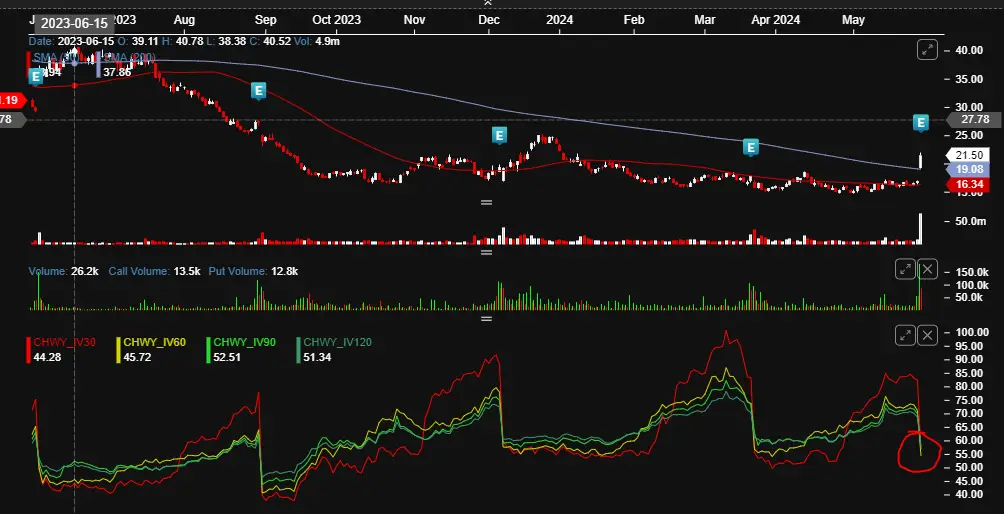The height and width of the screenshot is (514, 1004).
Task: Select the SMA (50) indicator label
Action: pos(58,58)
